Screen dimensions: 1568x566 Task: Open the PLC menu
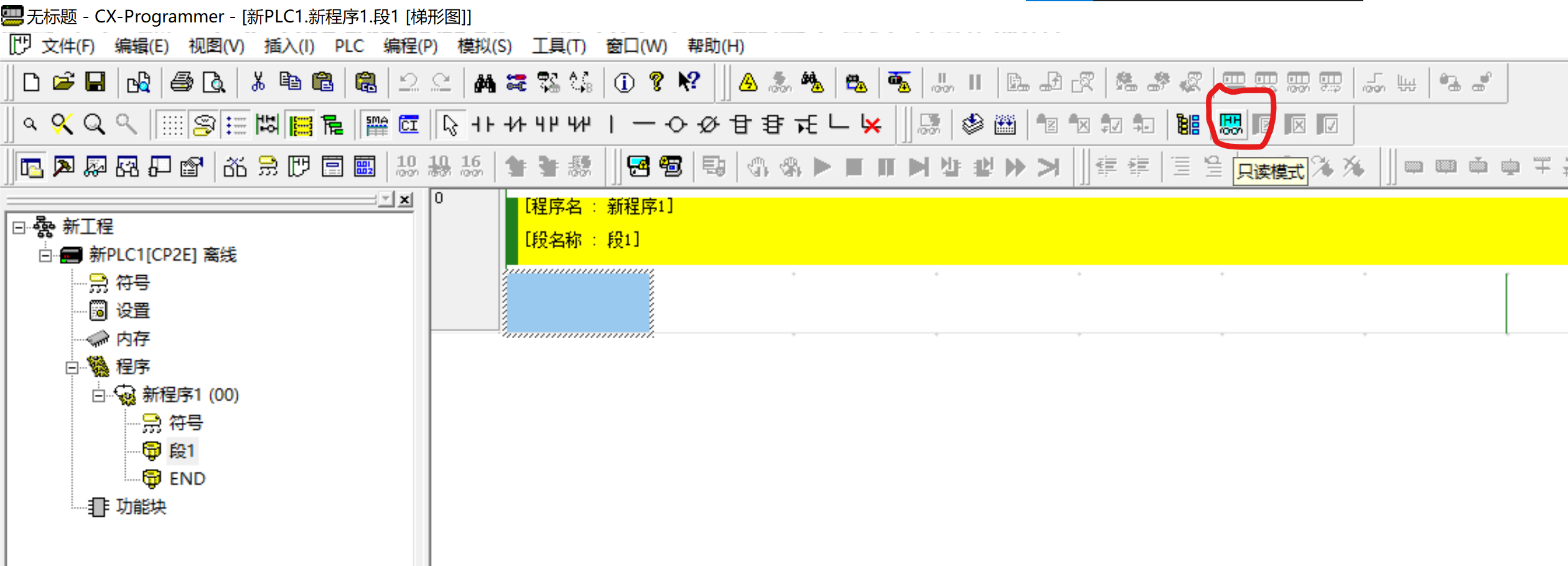pos(348,46)
